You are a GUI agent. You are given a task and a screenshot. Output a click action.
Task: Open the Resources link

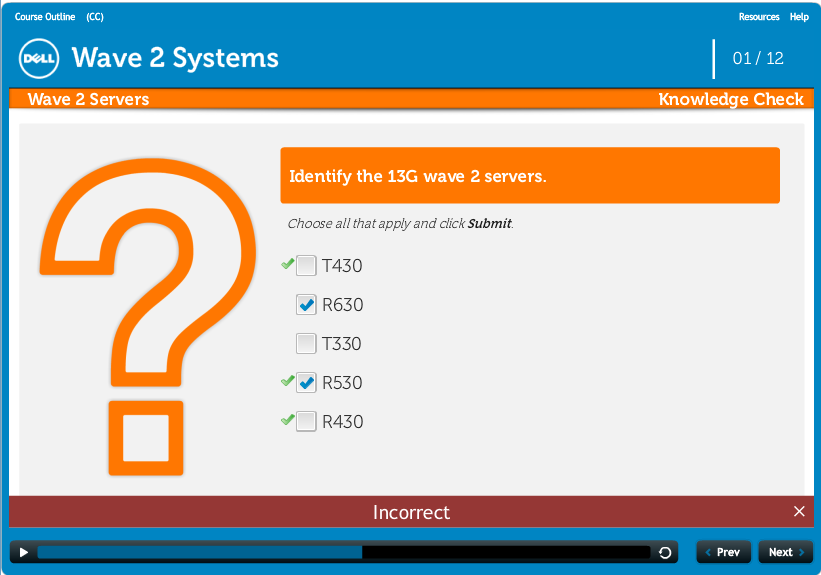tap(759, 17)
